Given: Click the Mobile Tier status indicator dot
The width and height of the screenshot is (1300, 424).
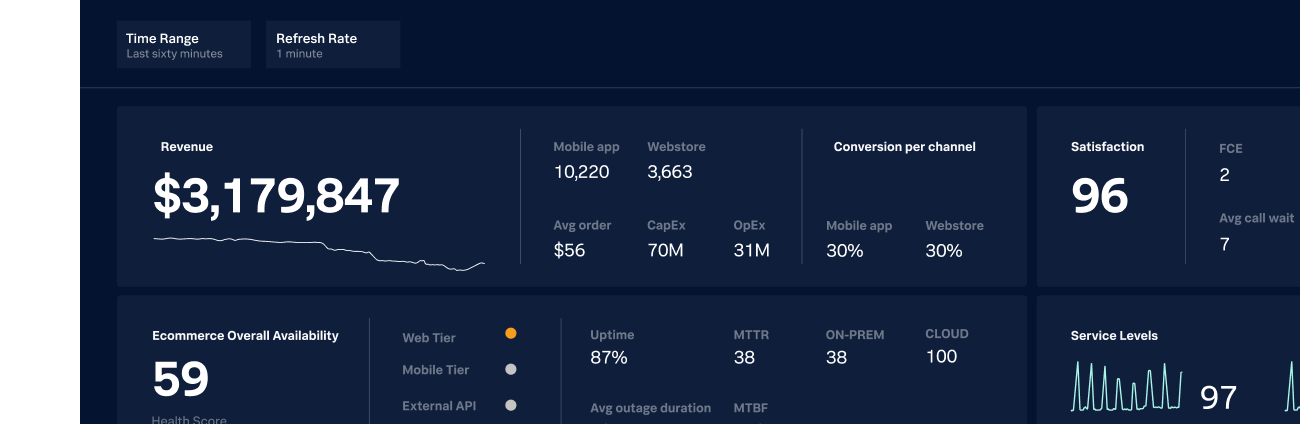Looking at the screenshot, I should pos(511,369).
